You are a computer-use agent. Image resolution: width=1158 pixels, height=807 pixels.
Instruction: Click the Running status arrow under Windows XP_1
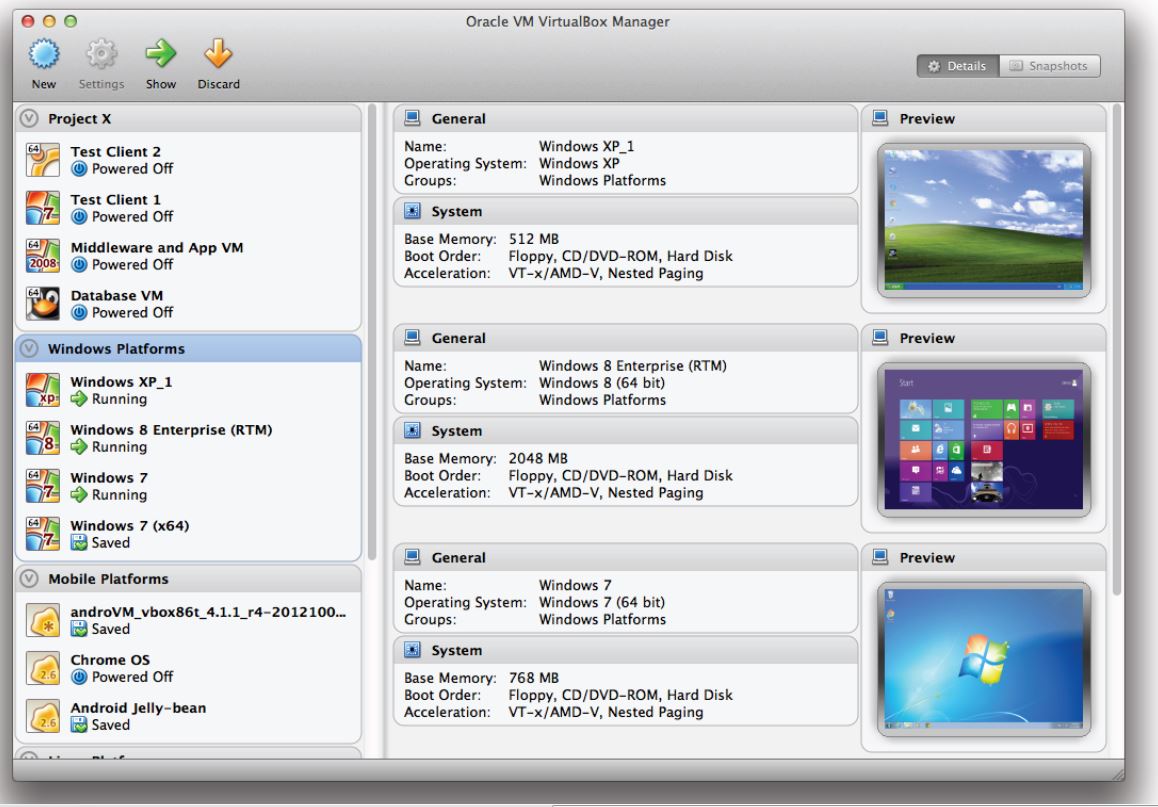tap(79, 399)
